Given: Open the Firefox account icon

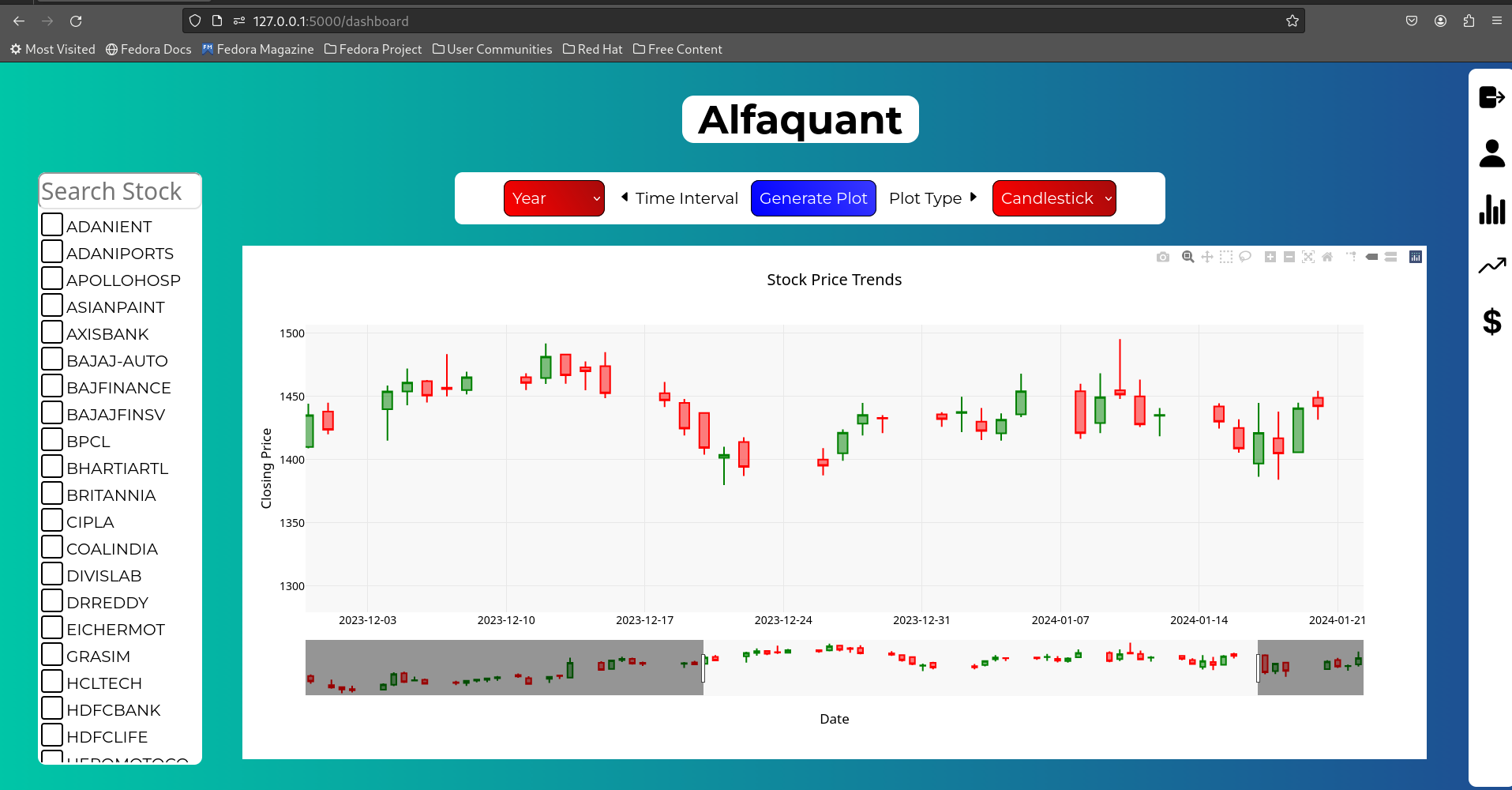Looking at the screenshot, I should [x=1440, y=21].
